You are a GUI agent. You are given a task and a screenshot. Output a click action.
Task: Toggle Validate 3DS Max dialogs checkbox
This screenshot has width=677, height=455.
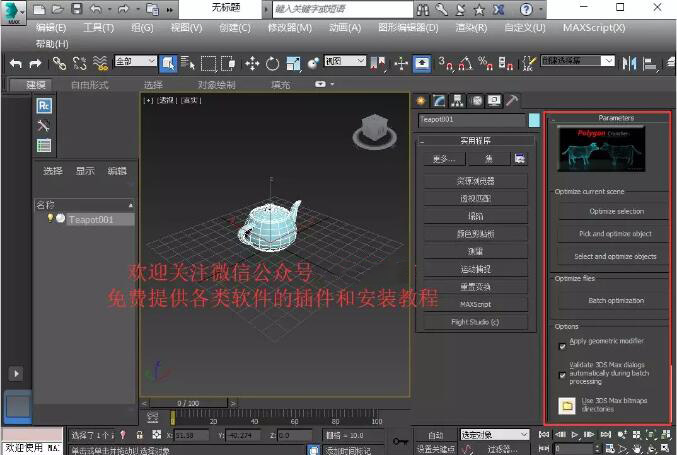coord(562,375)
